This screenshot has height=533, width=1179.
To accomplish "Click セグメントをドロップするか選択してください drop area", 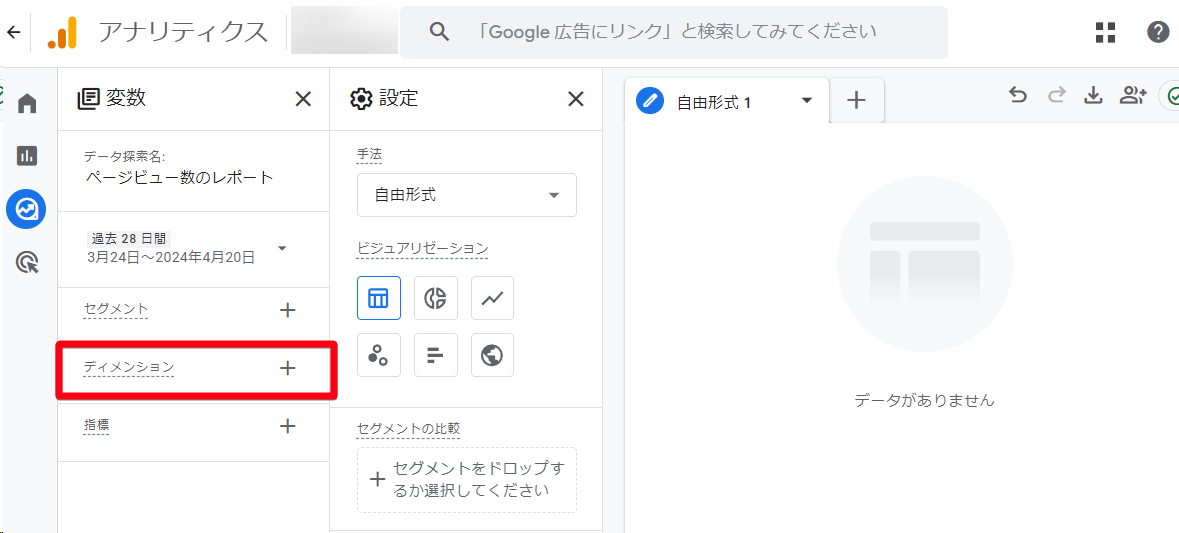I will (467, 480).
